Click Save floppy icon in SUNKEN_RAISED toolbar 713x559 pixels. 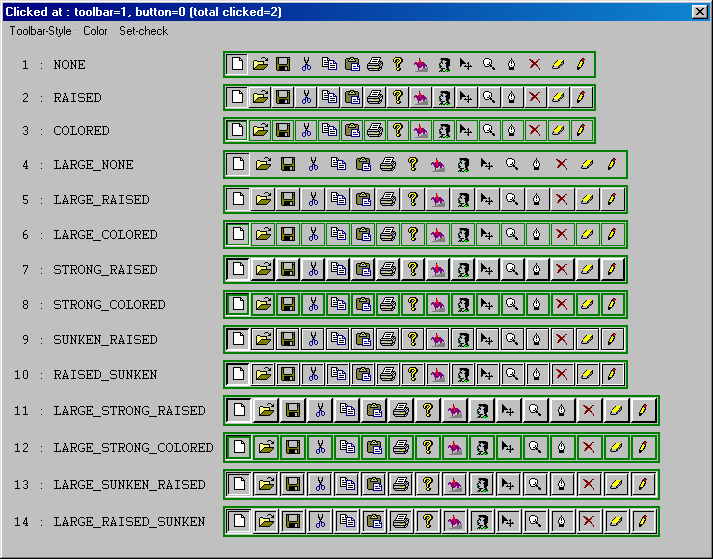click(288, 339)
